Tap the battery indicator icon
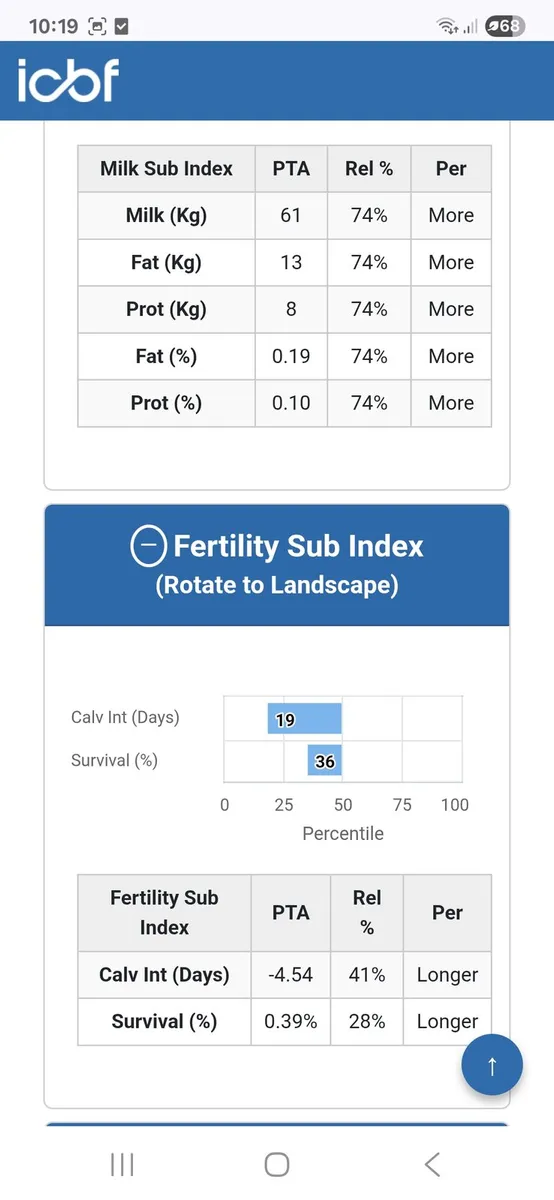554x1200 pixels. pos(504,27)
